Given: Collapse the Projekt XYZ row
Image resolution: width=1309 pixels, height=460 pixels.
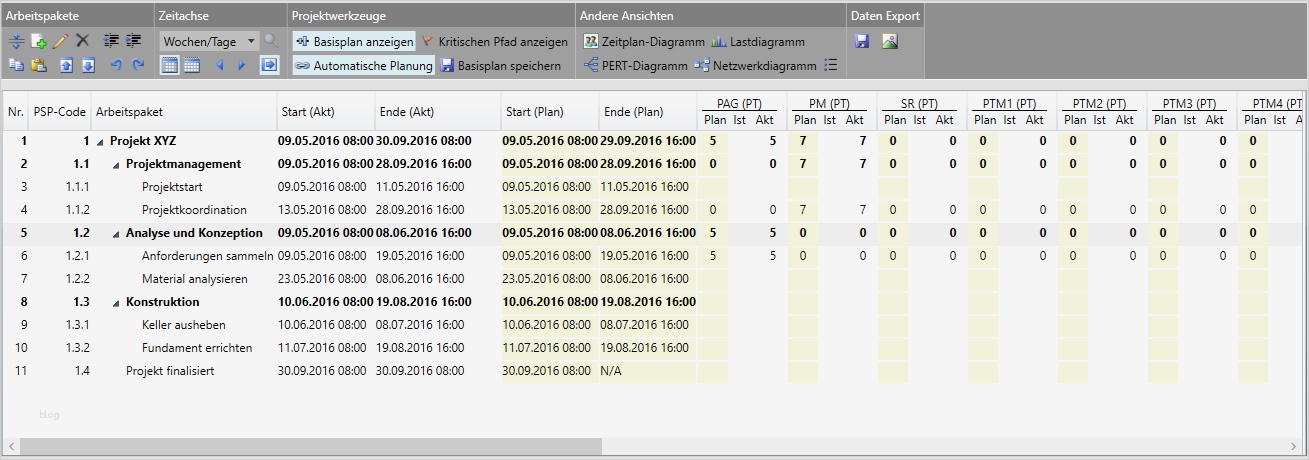Looking at the screenshot, I should 100,142.
